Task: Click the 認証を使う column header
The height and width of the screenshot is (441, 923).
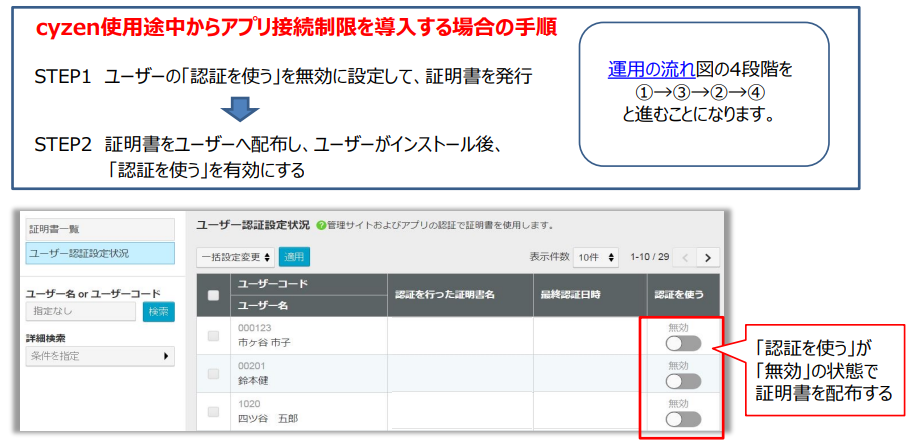Action: [683, 295]
